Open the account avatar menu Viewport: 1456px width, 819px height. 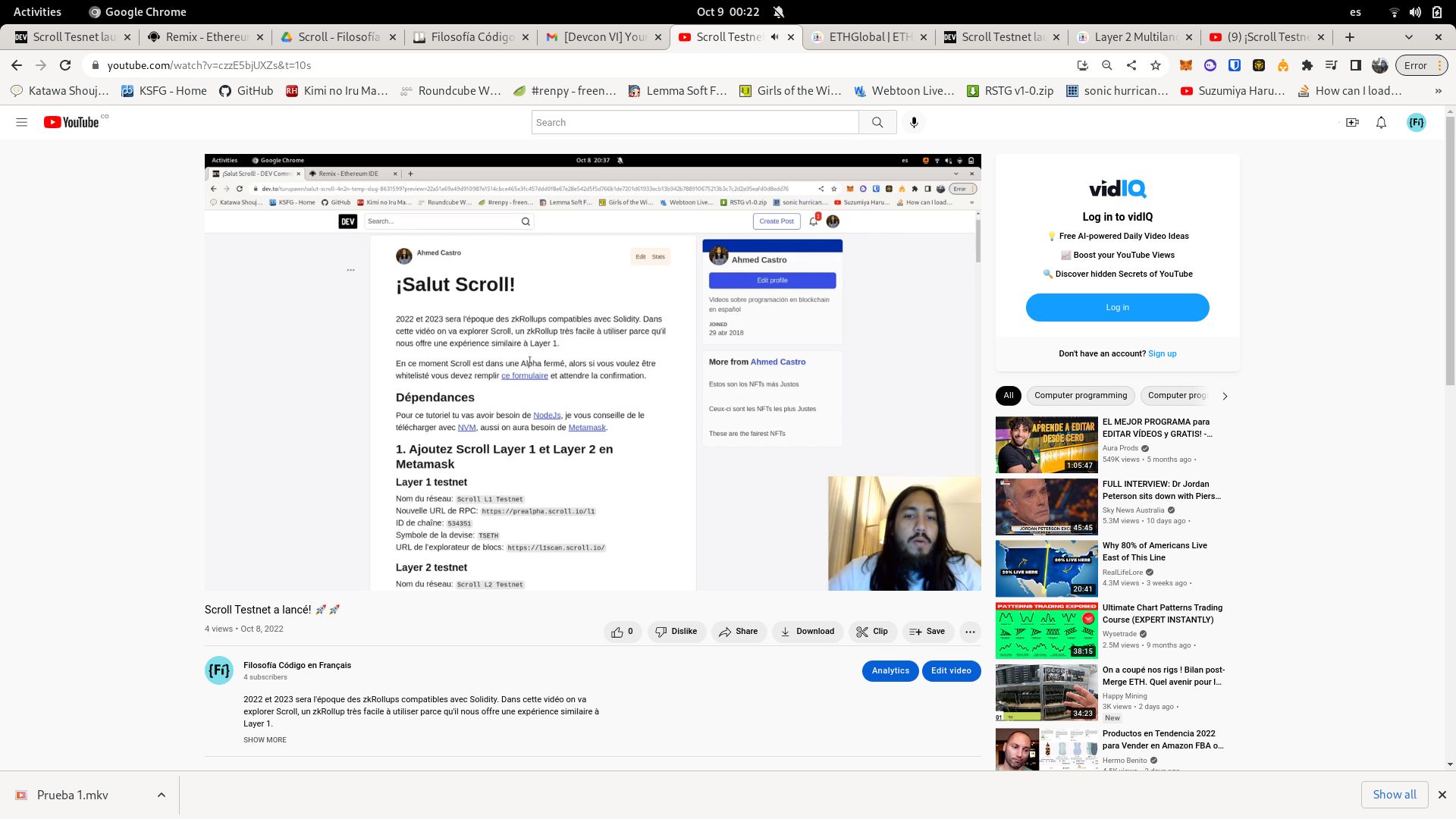point(1416,122)
